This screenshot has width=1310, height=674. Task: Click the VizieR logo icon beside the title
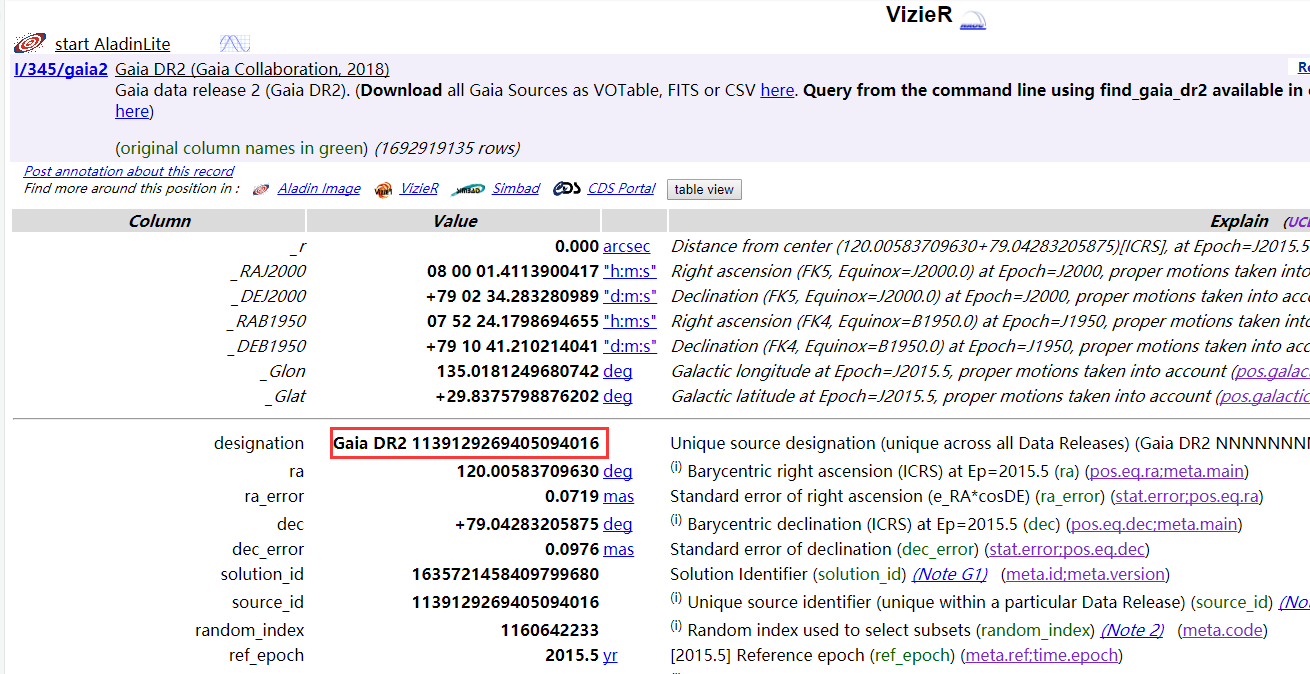972,20
